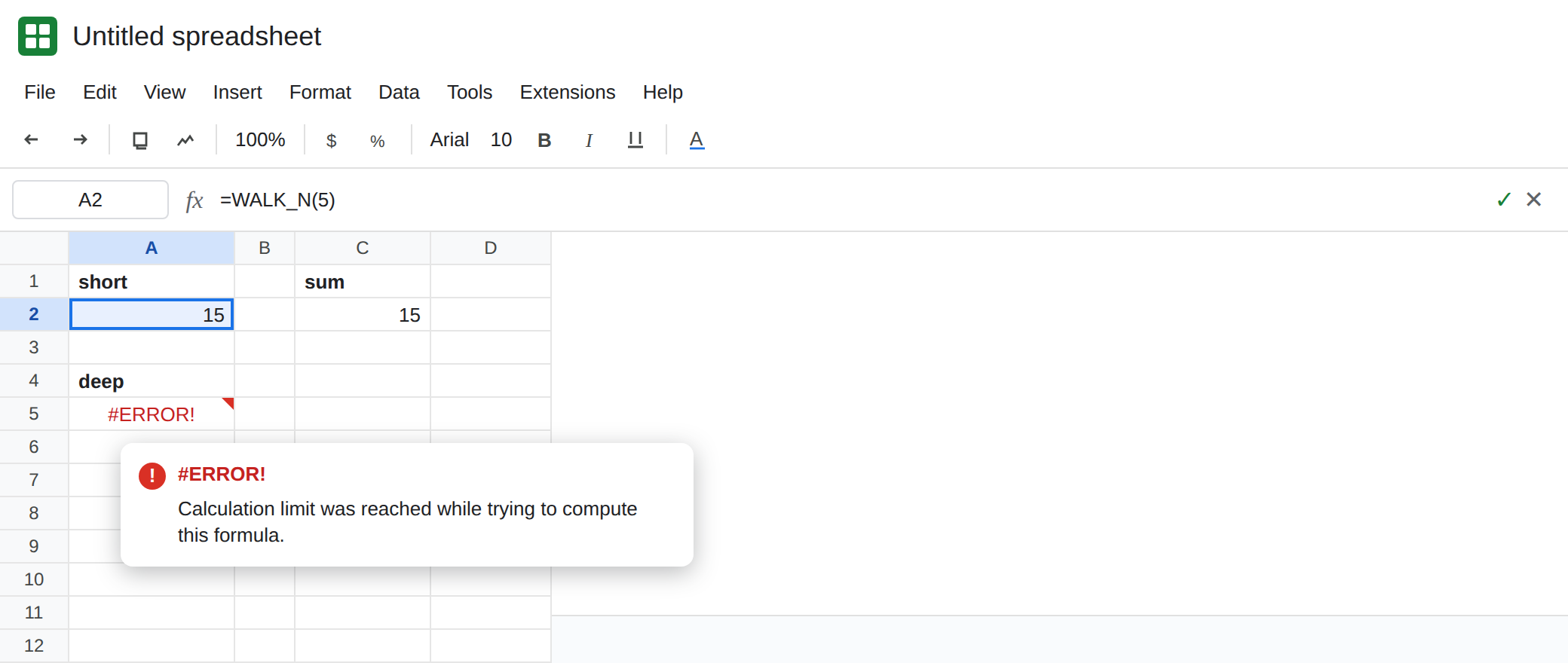Open the Extensions menu
The image size is (1568, 663).
pyautogui.click(x=568, y=92)
